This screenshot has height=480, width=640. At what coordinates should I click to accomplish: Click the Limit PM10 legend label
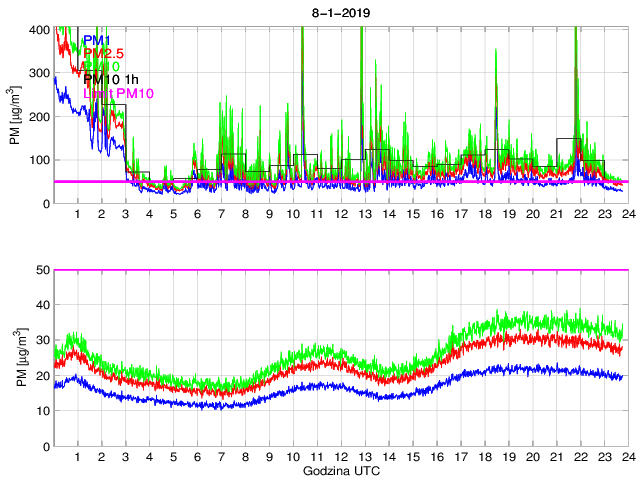coord(118,93)
